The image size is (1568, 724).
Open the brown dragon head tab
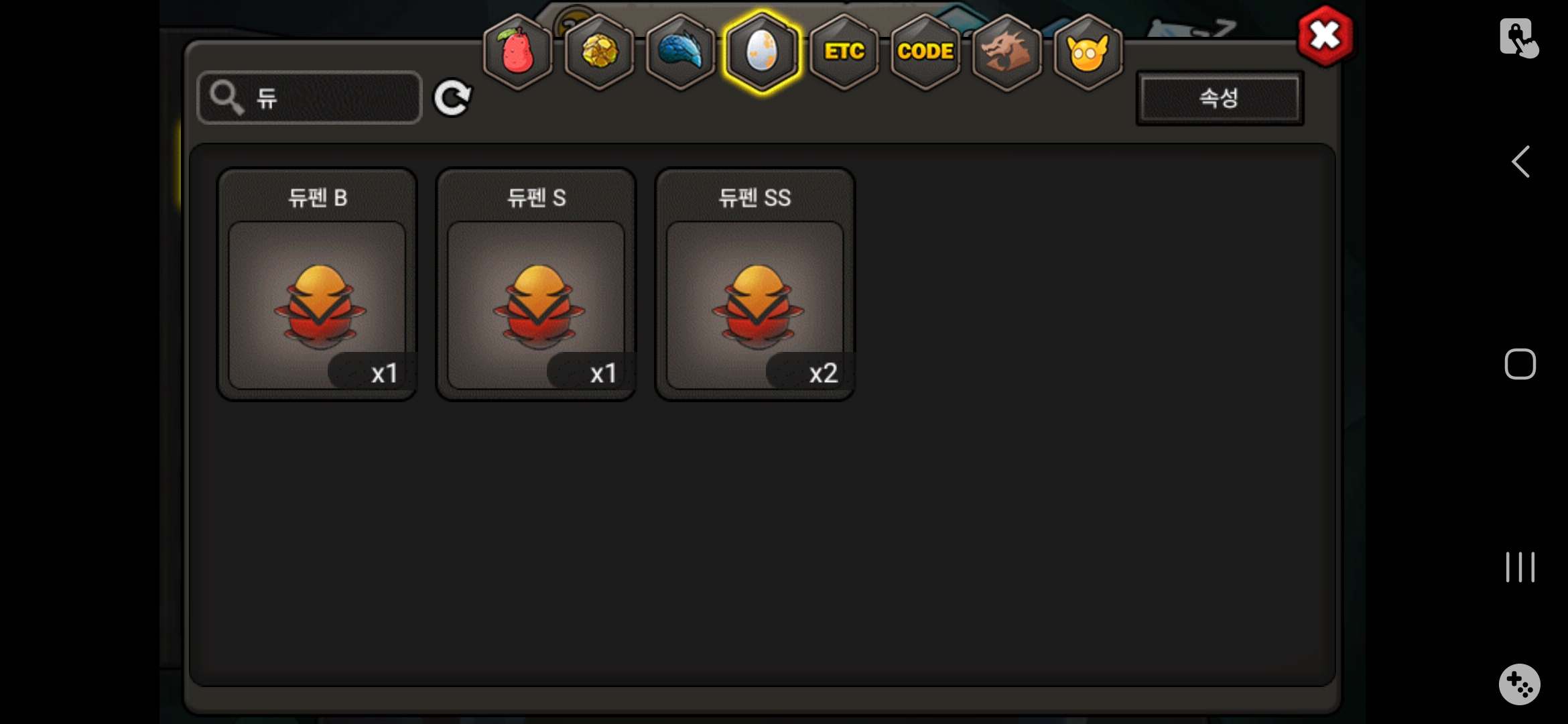pos(1006,52)
